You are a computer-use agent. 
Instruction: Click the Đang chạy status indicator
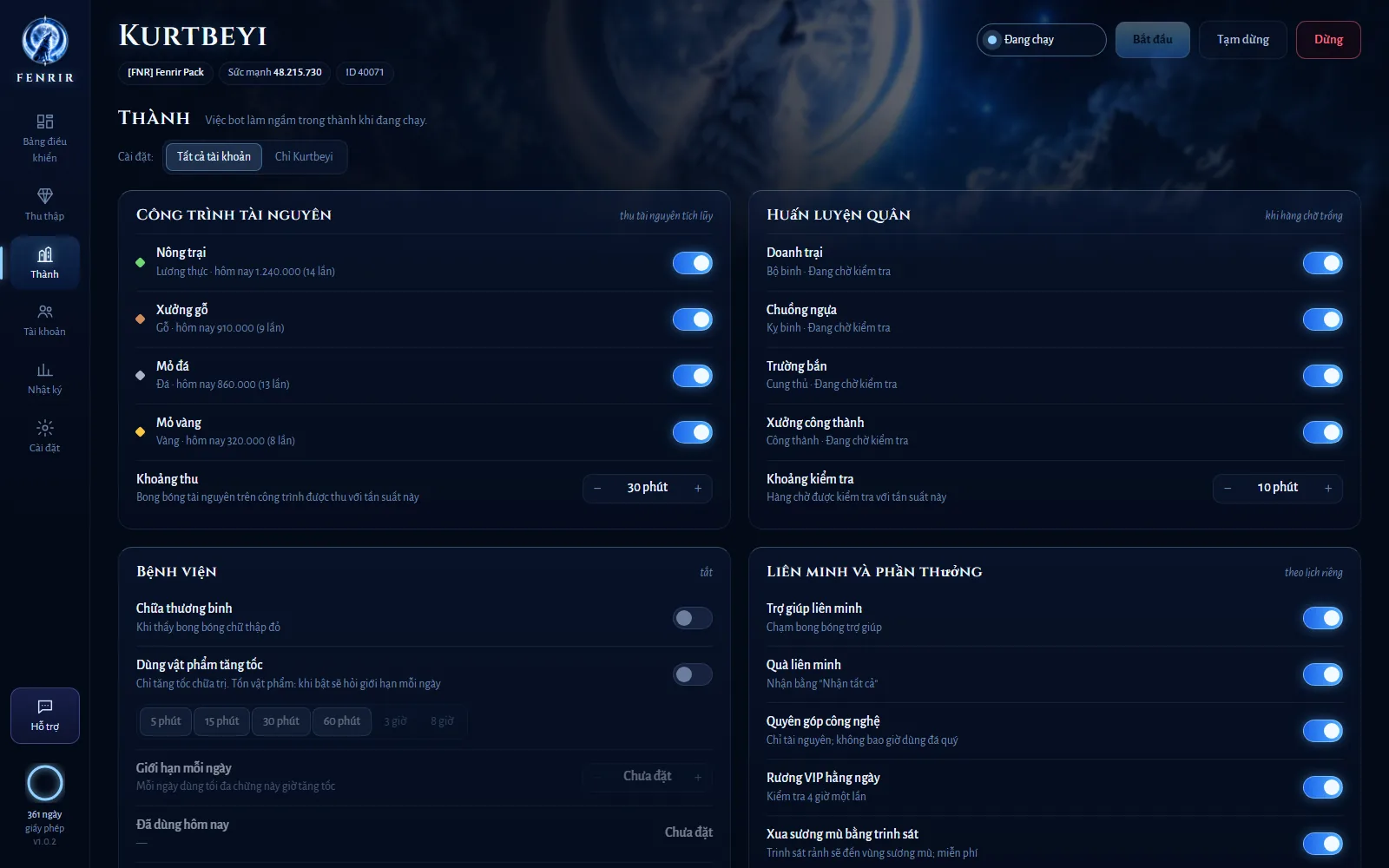click(1042, 40)
